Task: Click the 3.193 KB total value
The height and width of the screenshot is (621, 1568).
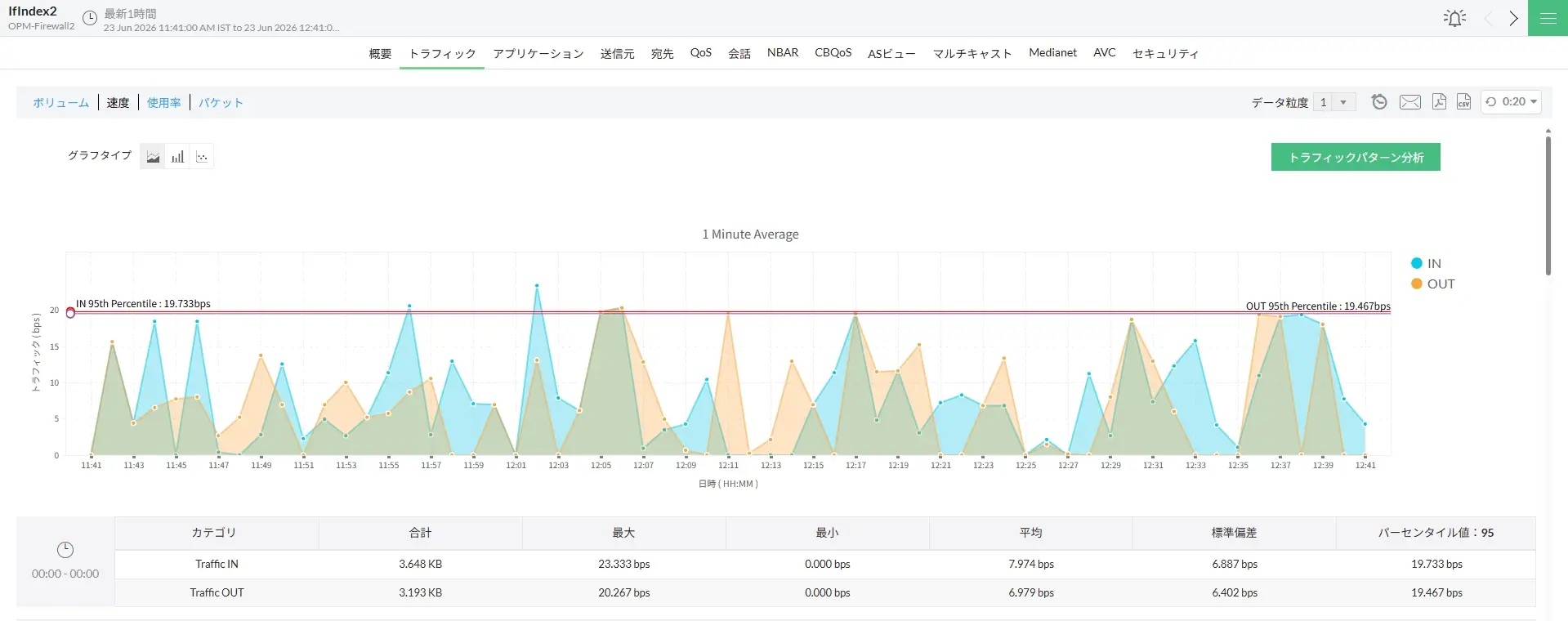Action: pyautogui.click(x=420, y=593)
